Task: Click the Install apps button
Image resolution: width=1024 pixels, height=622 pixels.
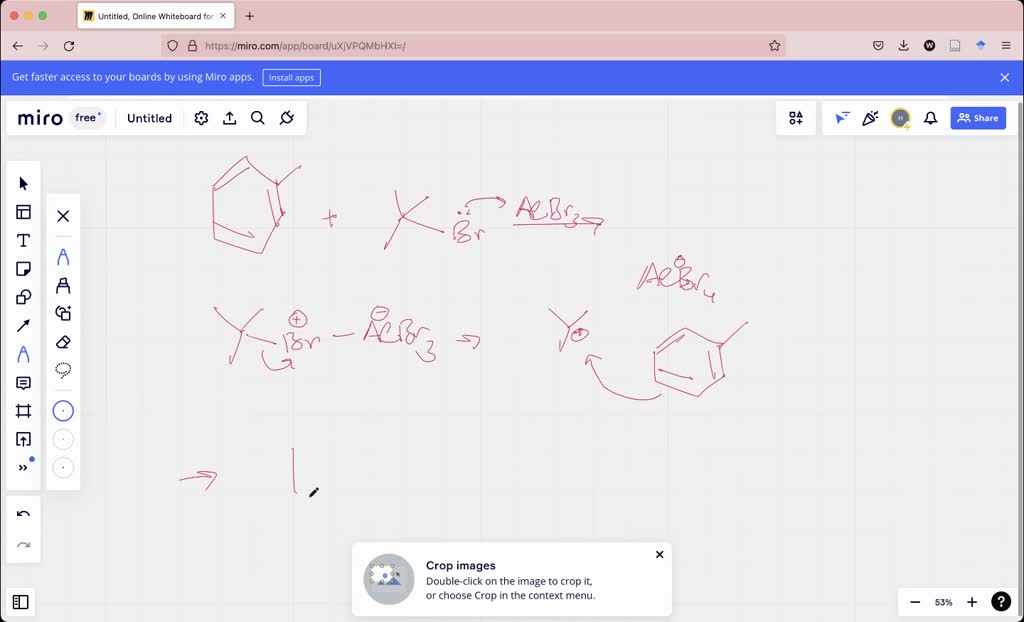Action: [291, 77]
